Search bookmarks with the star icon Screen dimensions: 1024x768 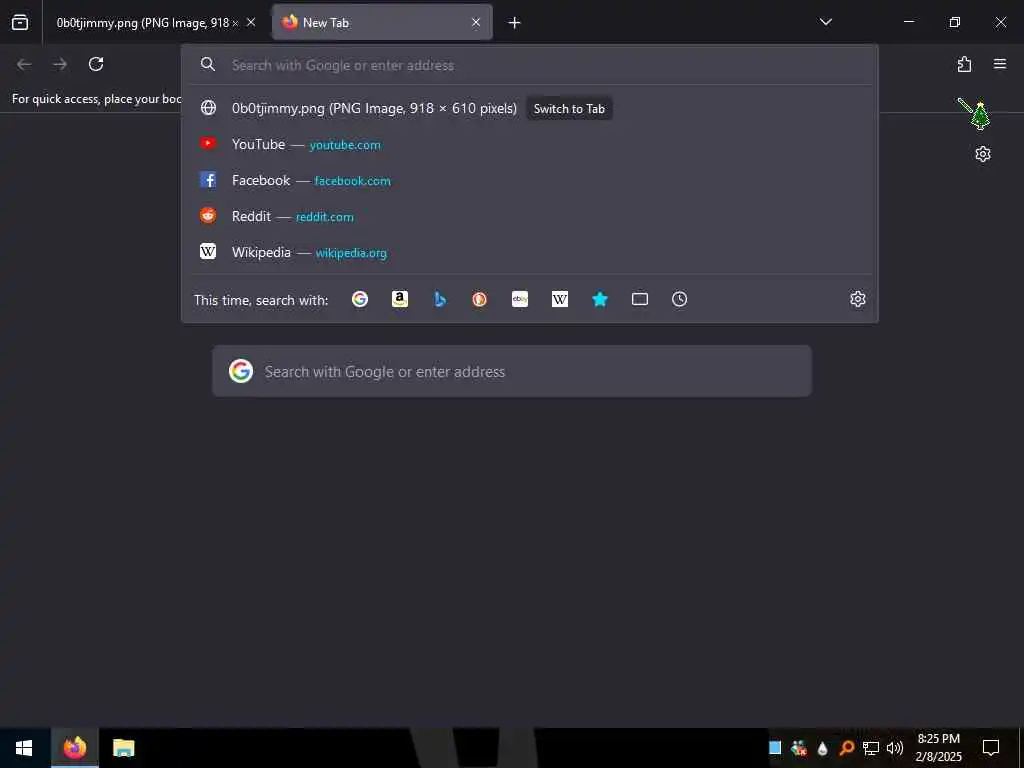pos(600,299)
